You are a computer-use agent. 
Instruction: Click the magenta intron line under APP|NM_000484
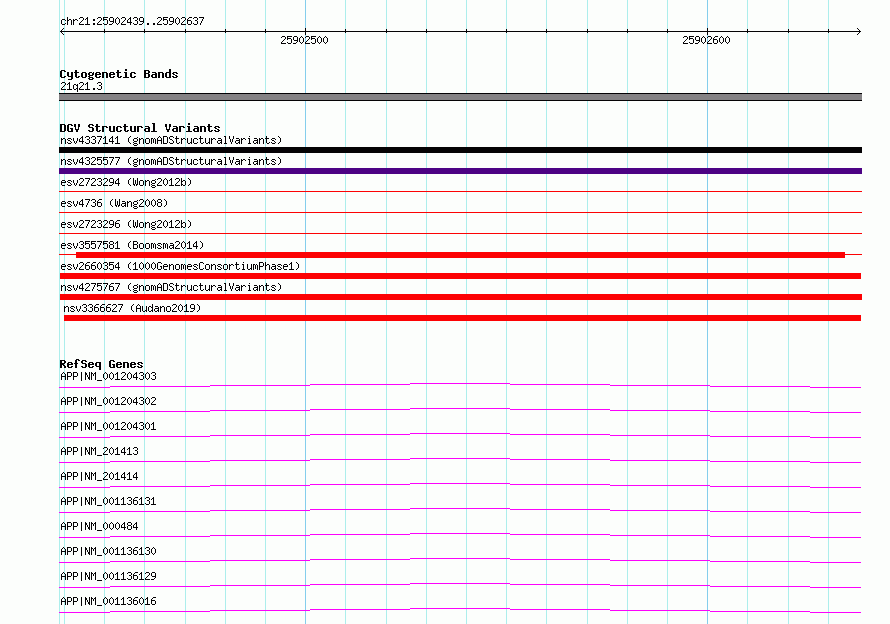(x=460, y=534)
